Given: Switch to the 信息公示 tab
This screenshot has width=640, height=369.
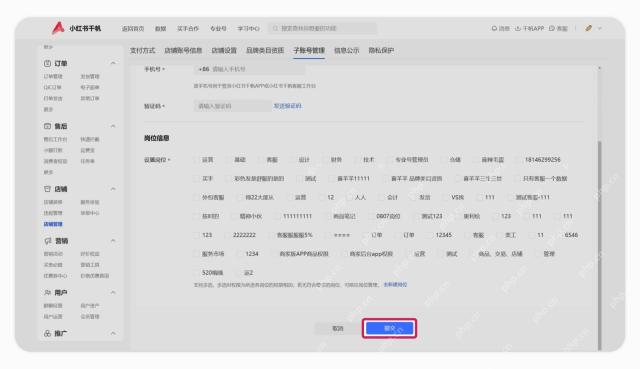Looking at the screenshot, I should pyautogui.click(x=347, y=50).
